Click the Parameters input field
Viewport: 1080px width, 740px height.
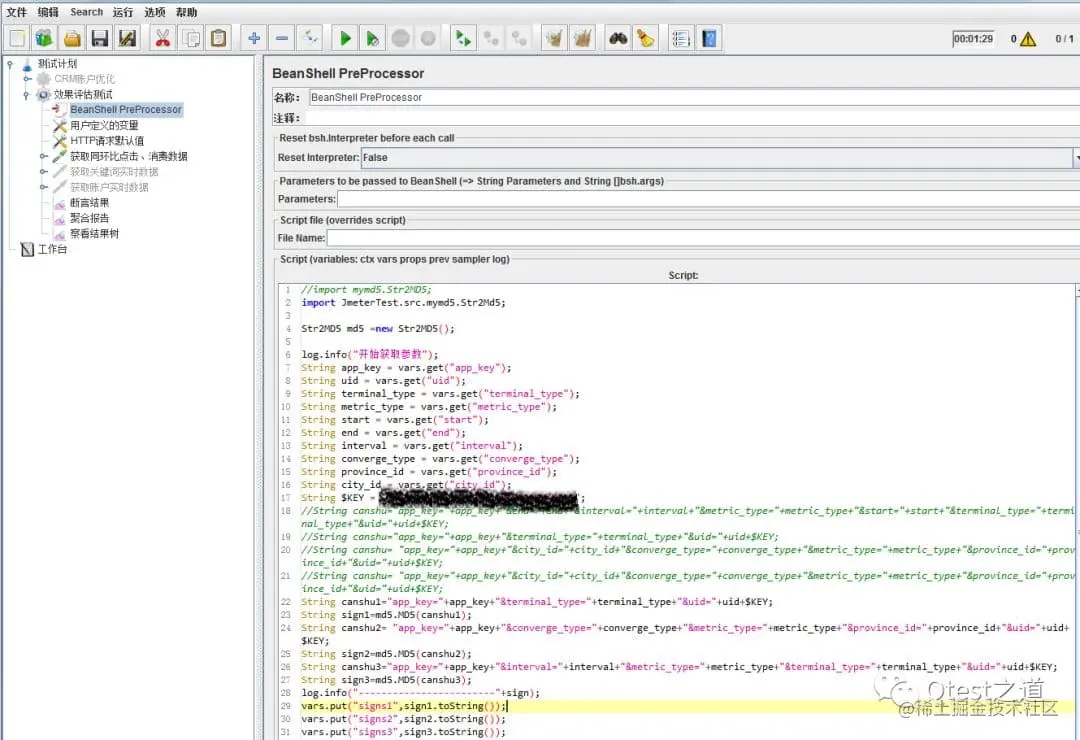click(708, 199)
